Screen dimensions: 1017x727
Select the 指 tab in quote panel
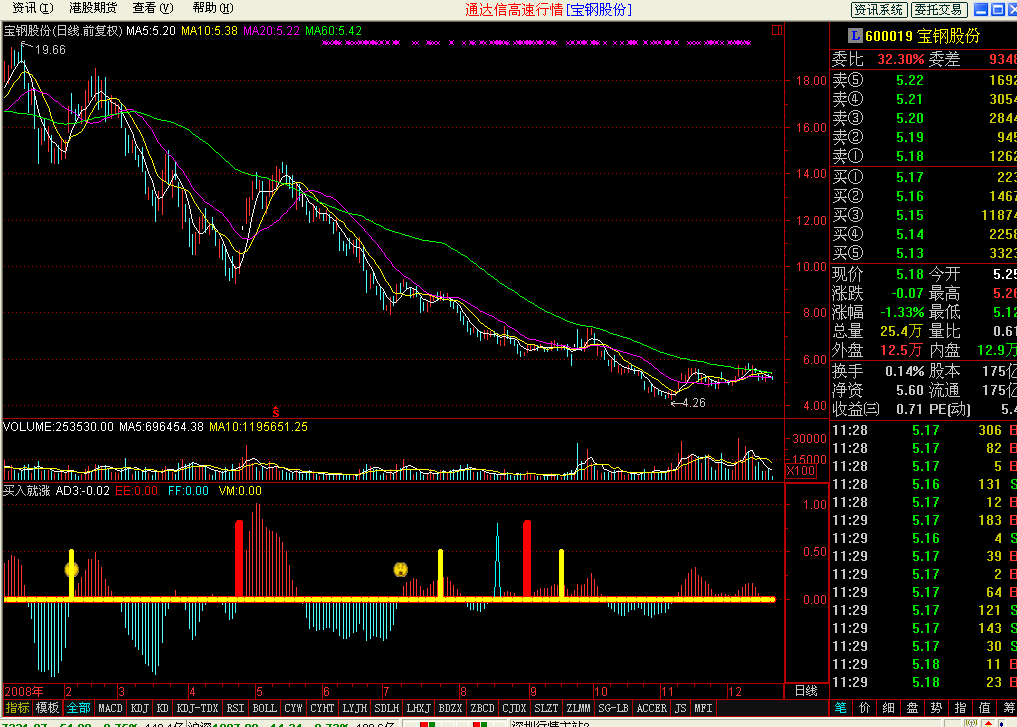(x=961, y=708)
